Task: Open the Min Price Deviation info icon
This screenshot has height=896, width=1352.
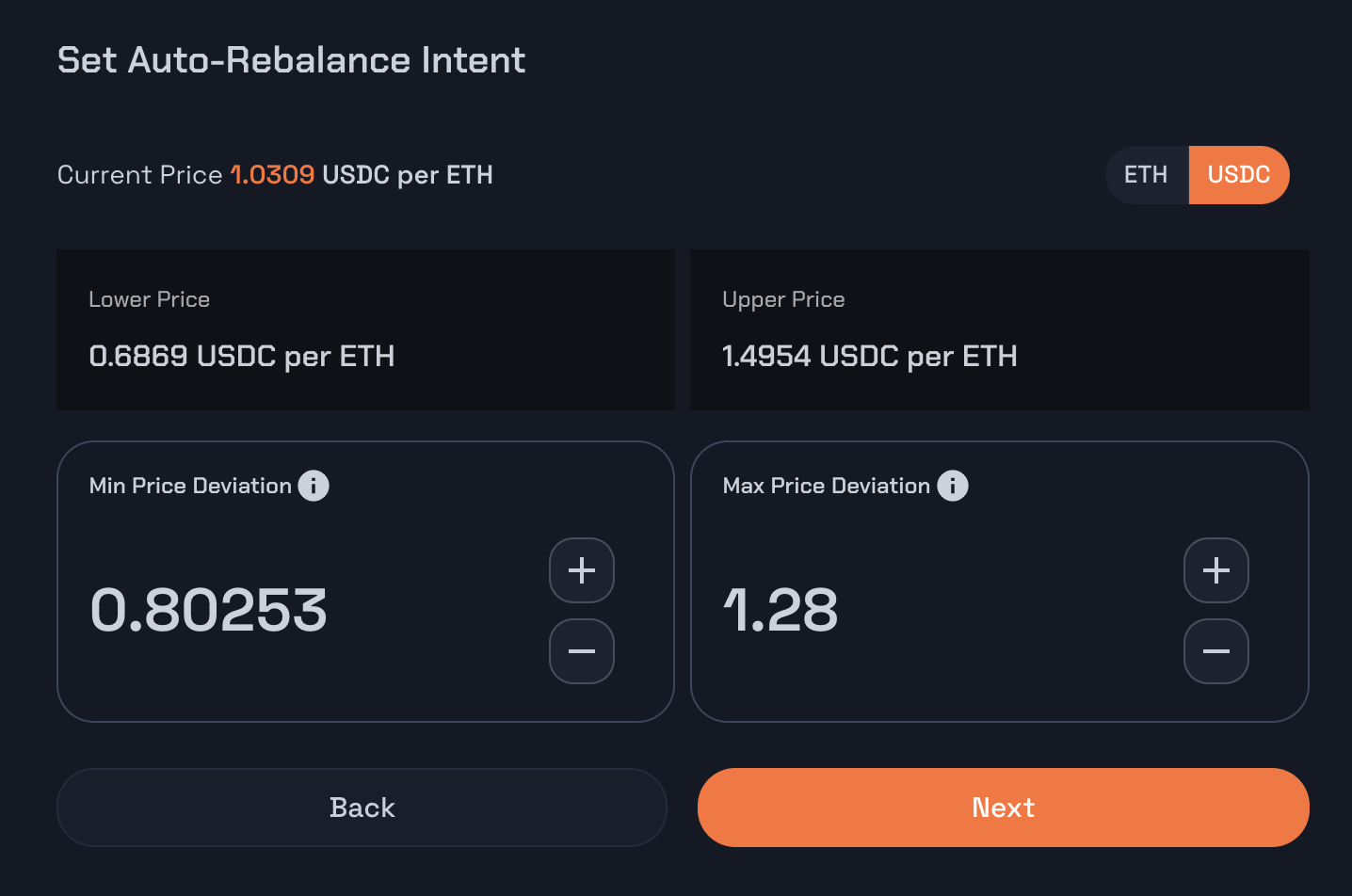Action: tap(314, 486)
